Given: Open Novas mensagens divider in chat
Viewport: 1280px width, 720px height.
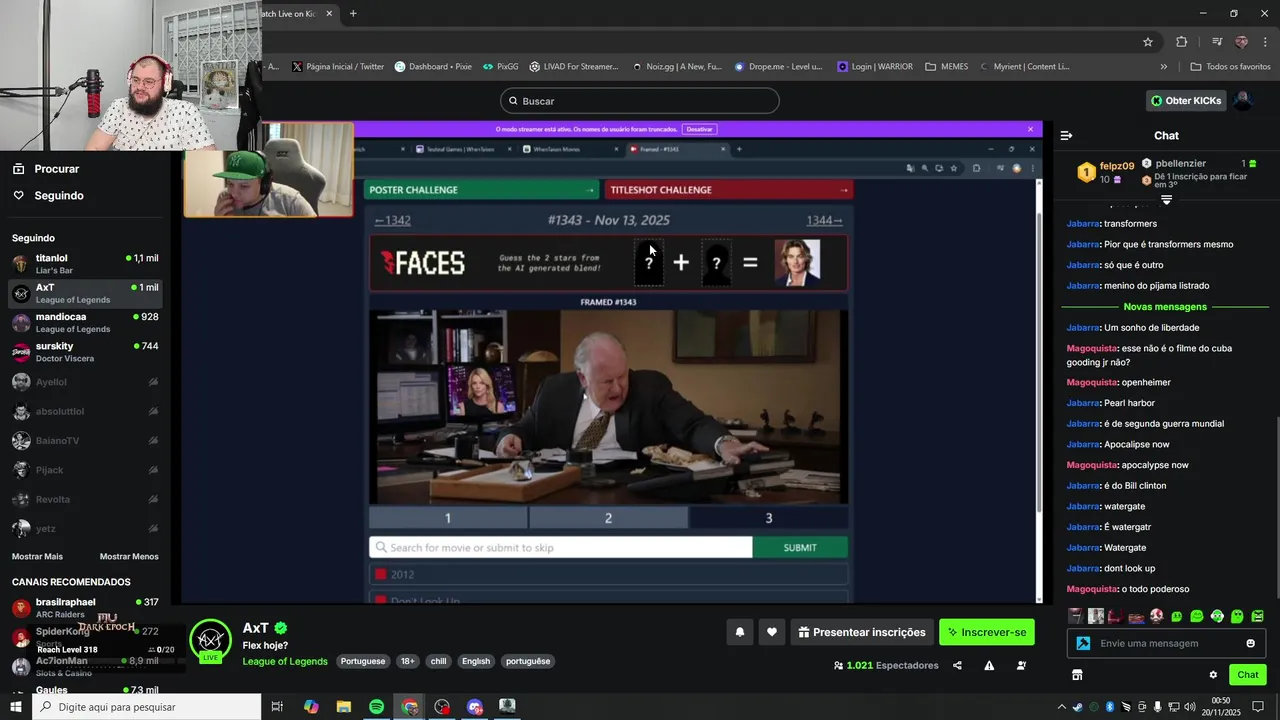Looking at the screenshot, I should pyautogui.click(x=1165, y=307).
